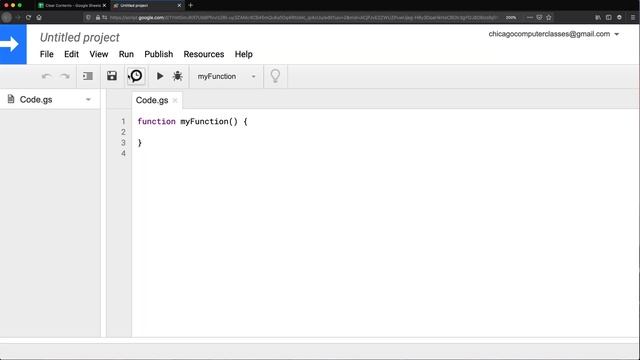Open the browser library icon
Screen dimensions: 640x360
(x=598, y=18)
